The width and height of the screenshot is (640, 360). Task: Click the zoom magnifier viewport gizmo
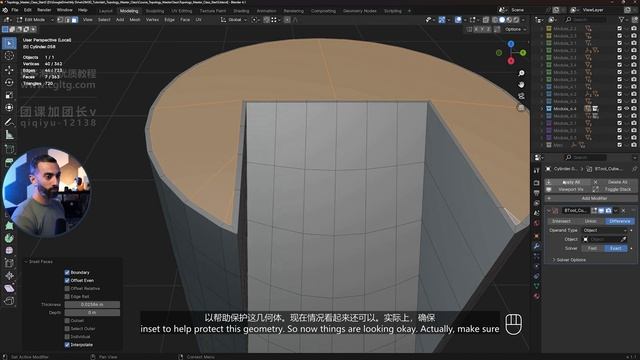coord(521,73)
